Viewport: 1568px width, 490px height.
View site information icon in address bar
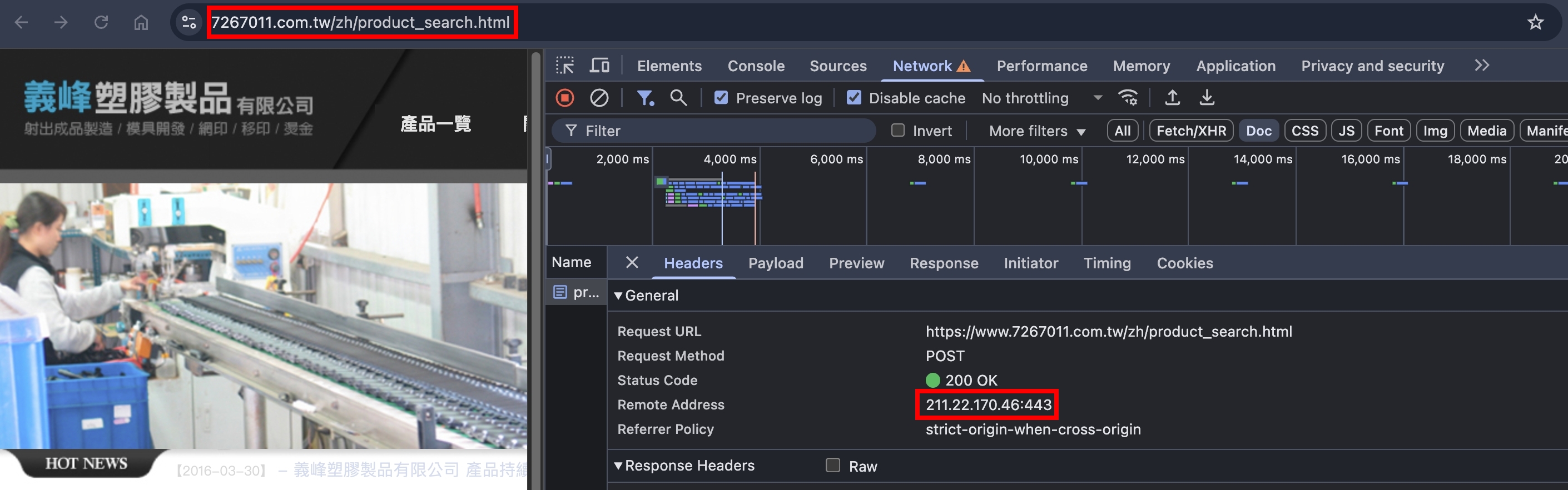click(189, 22)
